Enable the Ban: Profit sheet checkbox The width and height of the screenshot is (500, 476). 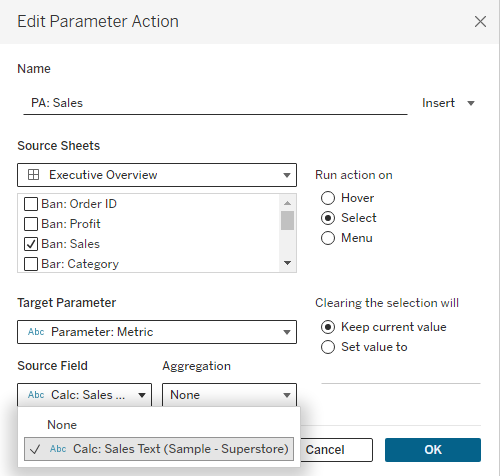pos(31,224)
